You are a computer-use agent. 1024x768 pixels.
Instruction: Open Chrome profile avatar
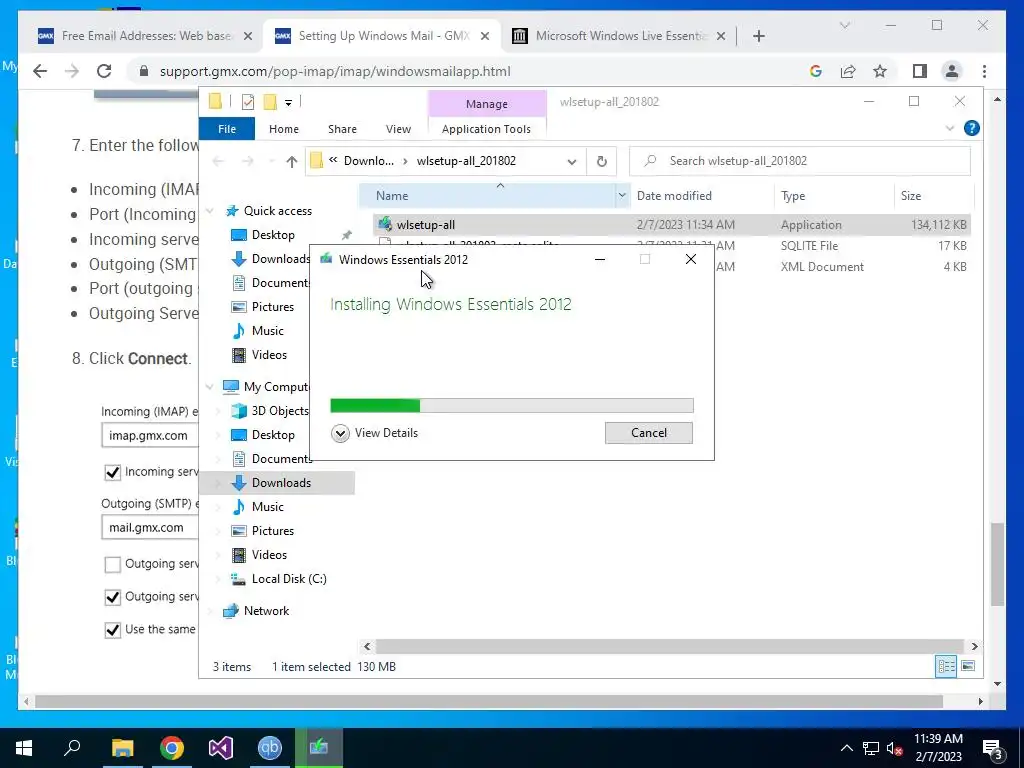952,71
